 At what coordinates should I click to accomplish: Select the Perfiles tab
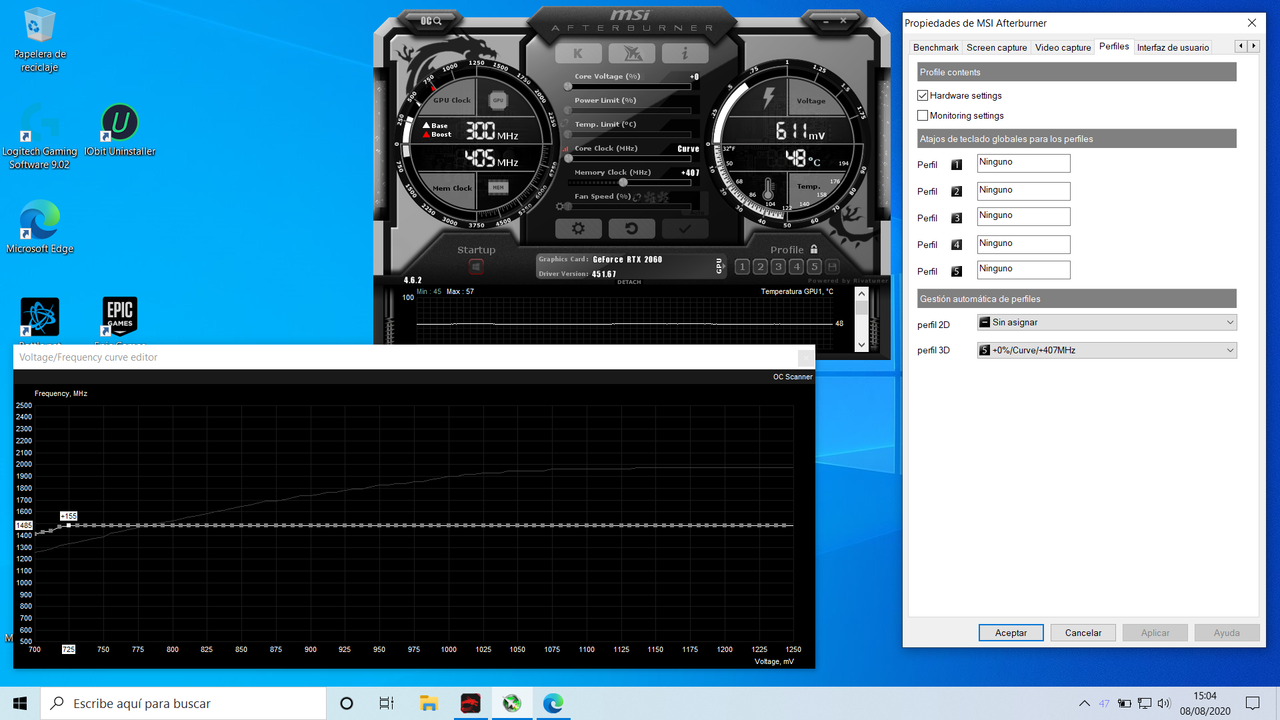1114,46
